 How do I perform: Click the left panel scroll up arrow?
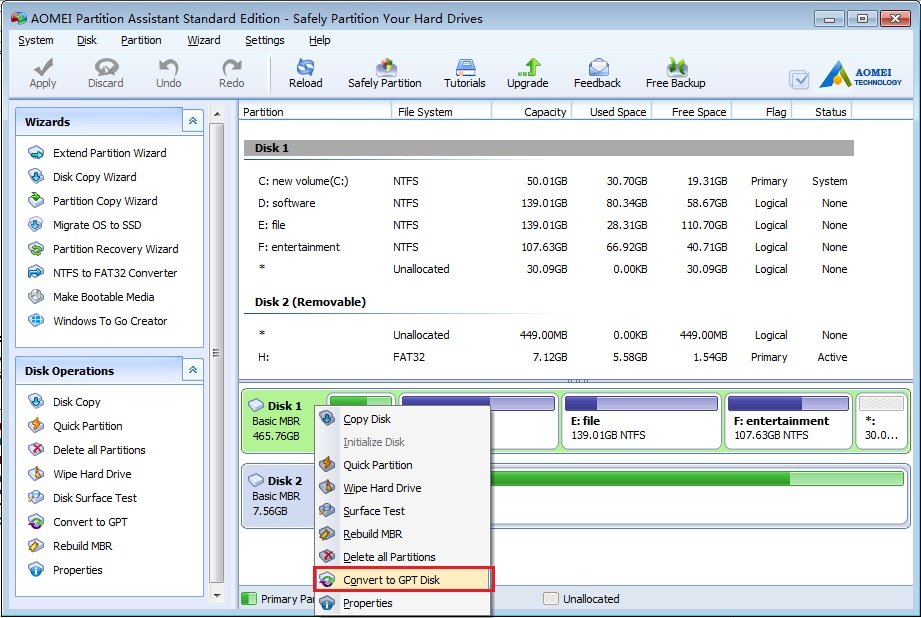tap(217, 114)
